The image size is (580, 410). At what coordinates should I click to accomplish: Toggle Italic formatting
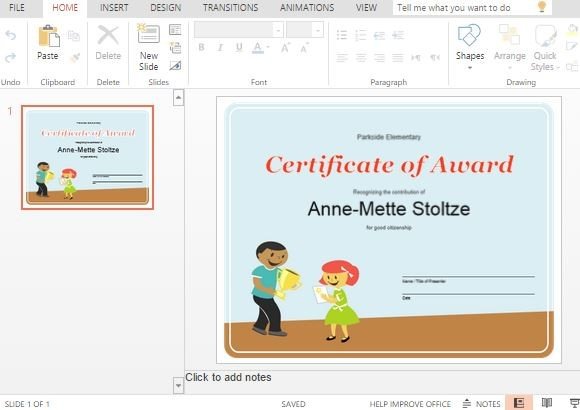[220, 47]
